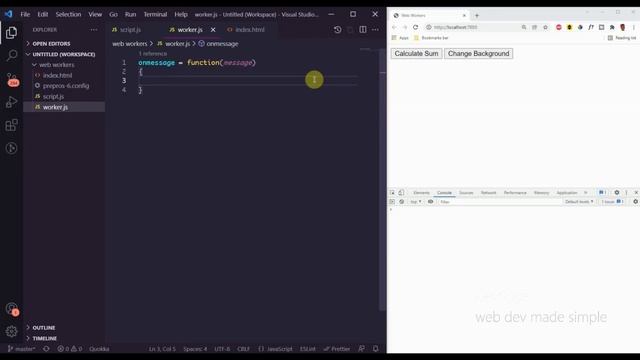Open the console context 'top' dropdown

coord(416,202)
